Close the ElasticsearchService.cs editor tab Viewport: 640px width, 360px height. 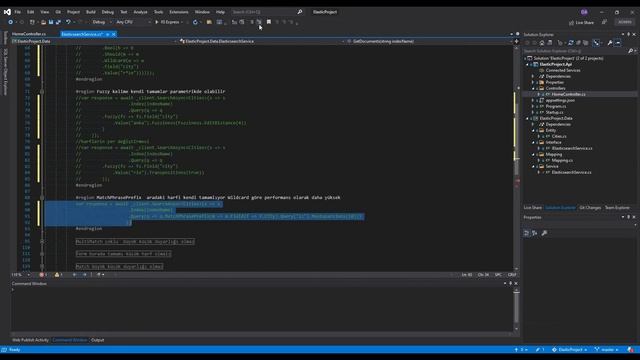tap(114, 34)
